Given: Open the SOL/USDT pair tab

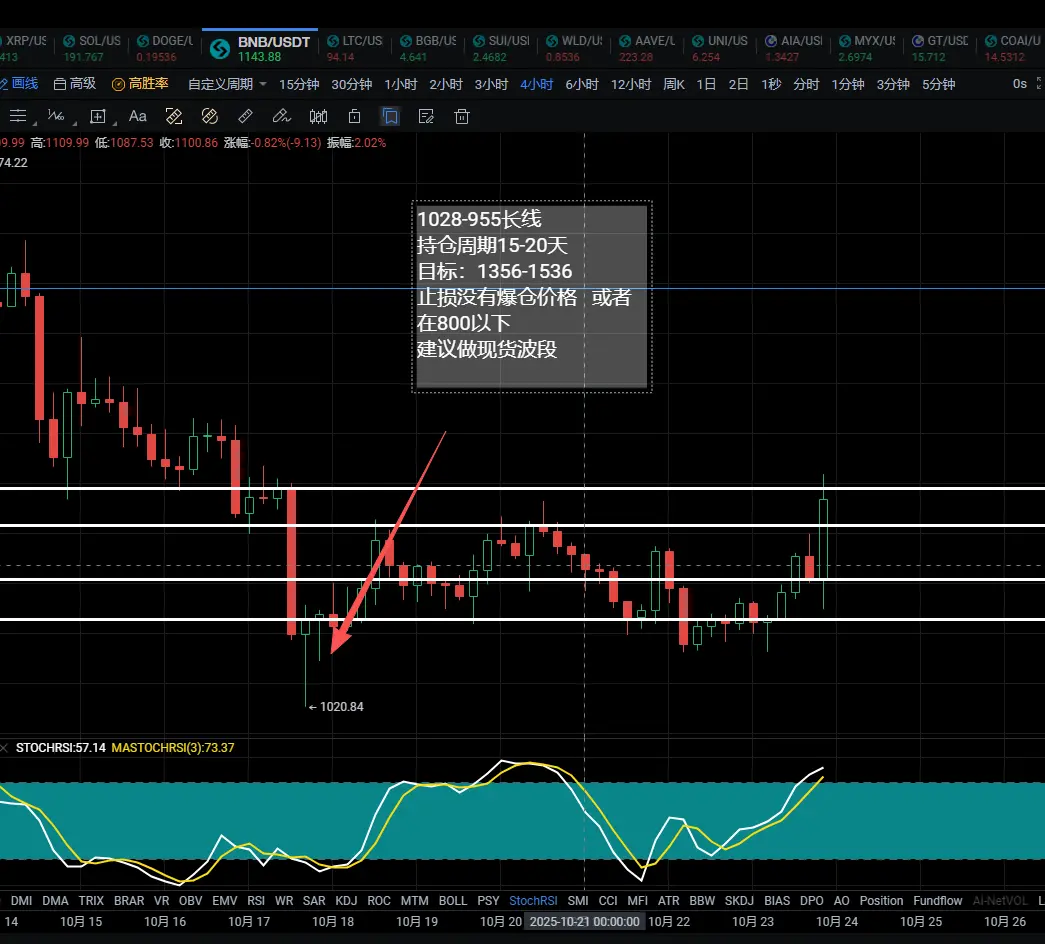Looking at the screenshot, I should 92,48.
